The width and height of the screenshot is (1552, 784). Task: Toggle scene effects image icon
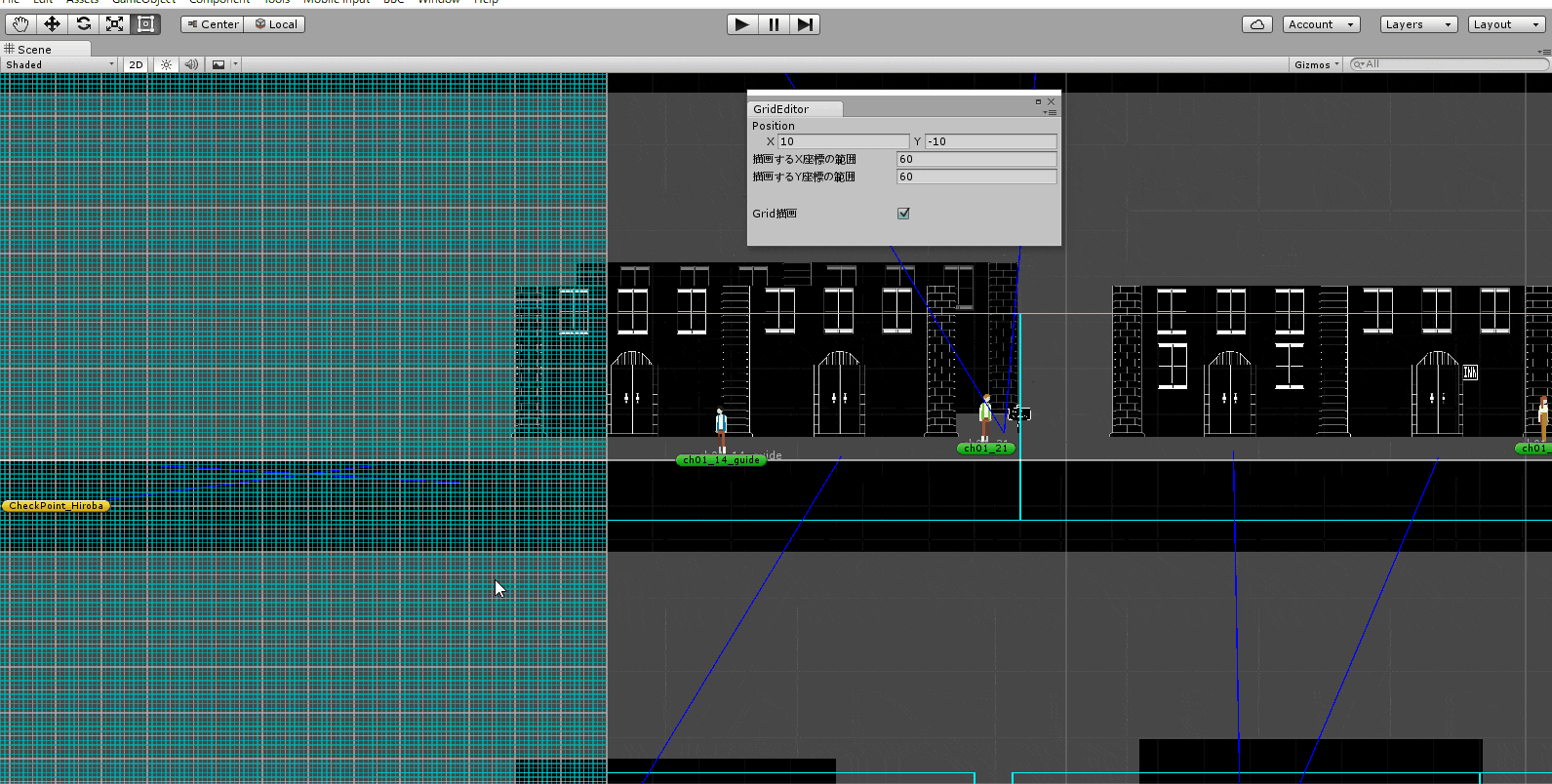[219, 64]
